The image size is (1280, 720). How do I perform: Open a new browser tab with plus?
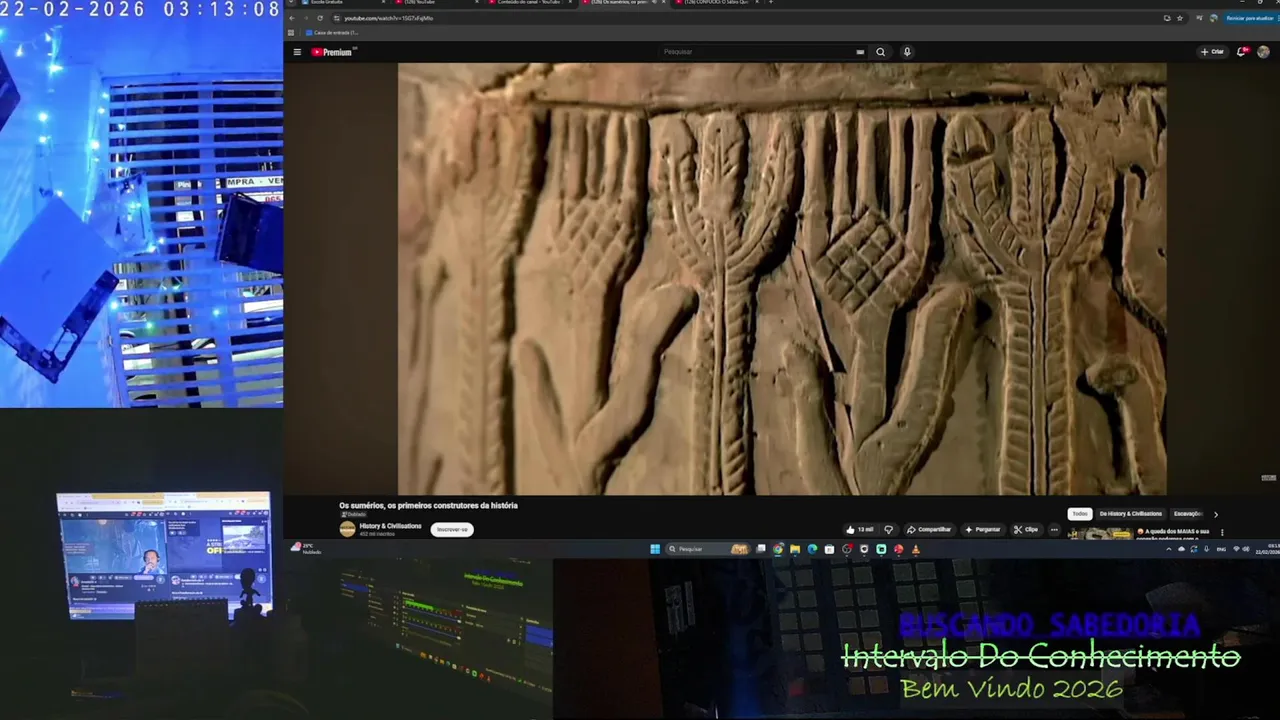[x=770, y=2]
